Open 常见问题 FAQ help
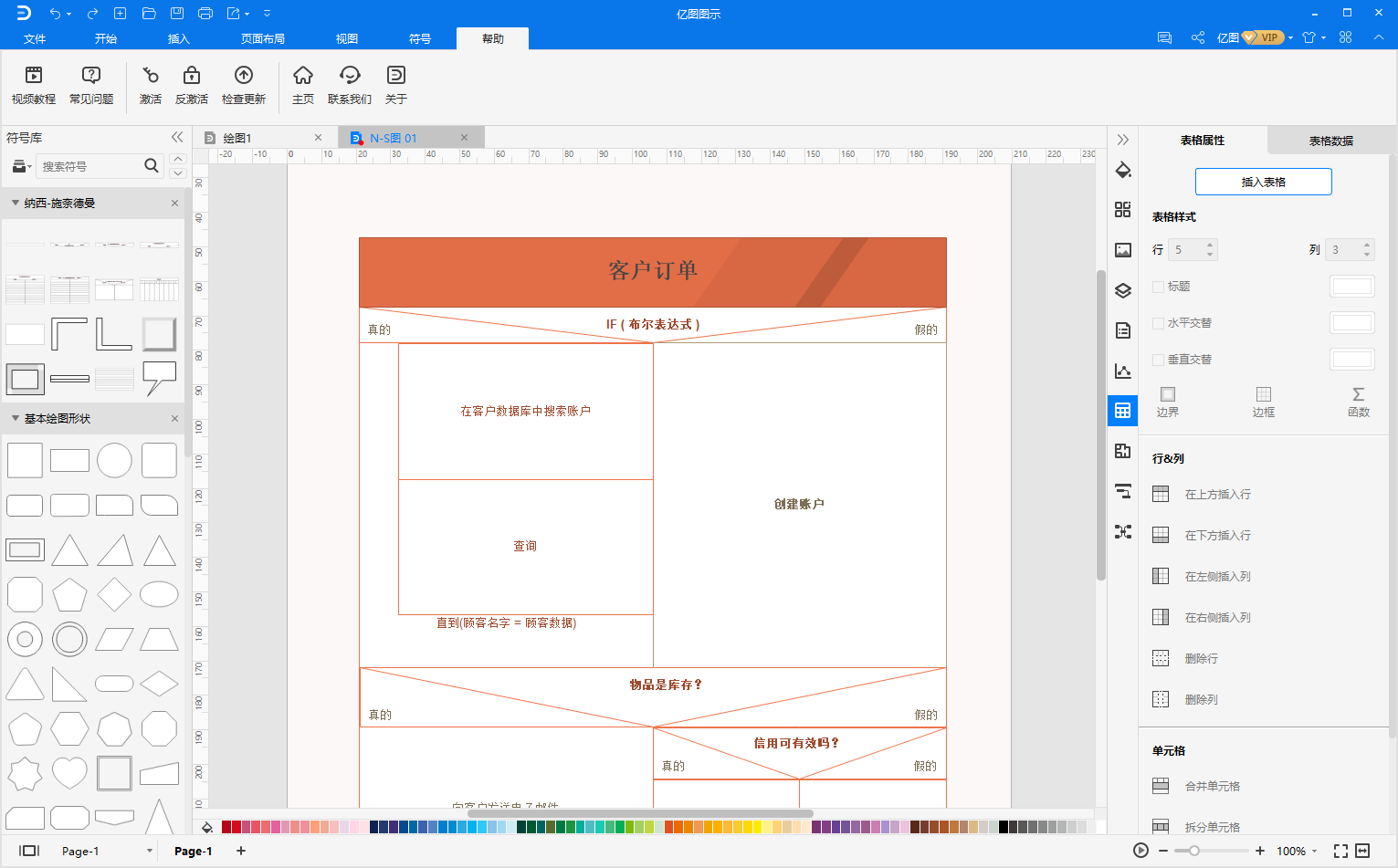 click(x=91, y=86)
